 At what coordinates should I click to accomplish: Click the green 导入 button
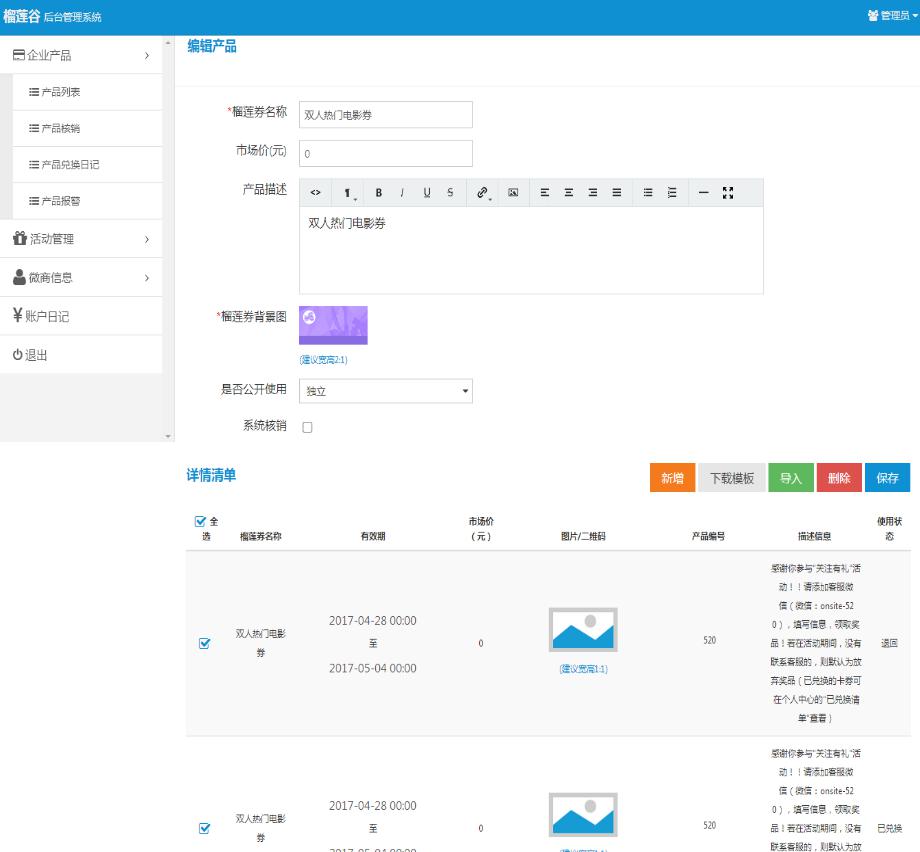click(x=791, y=478)
